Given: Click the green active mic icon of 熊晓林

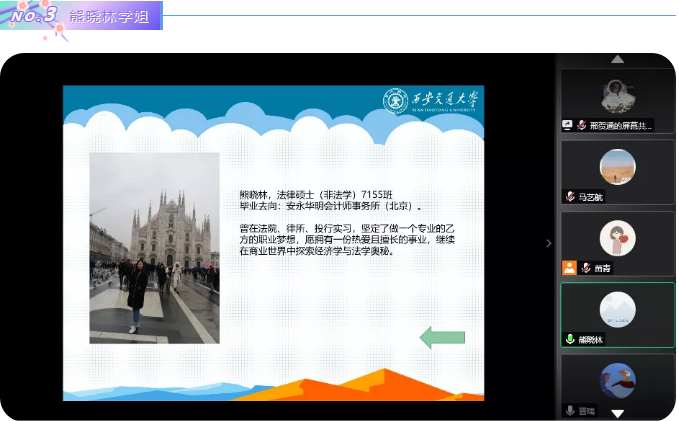Looking at the screenshot, I should click(x=570, y=339).
